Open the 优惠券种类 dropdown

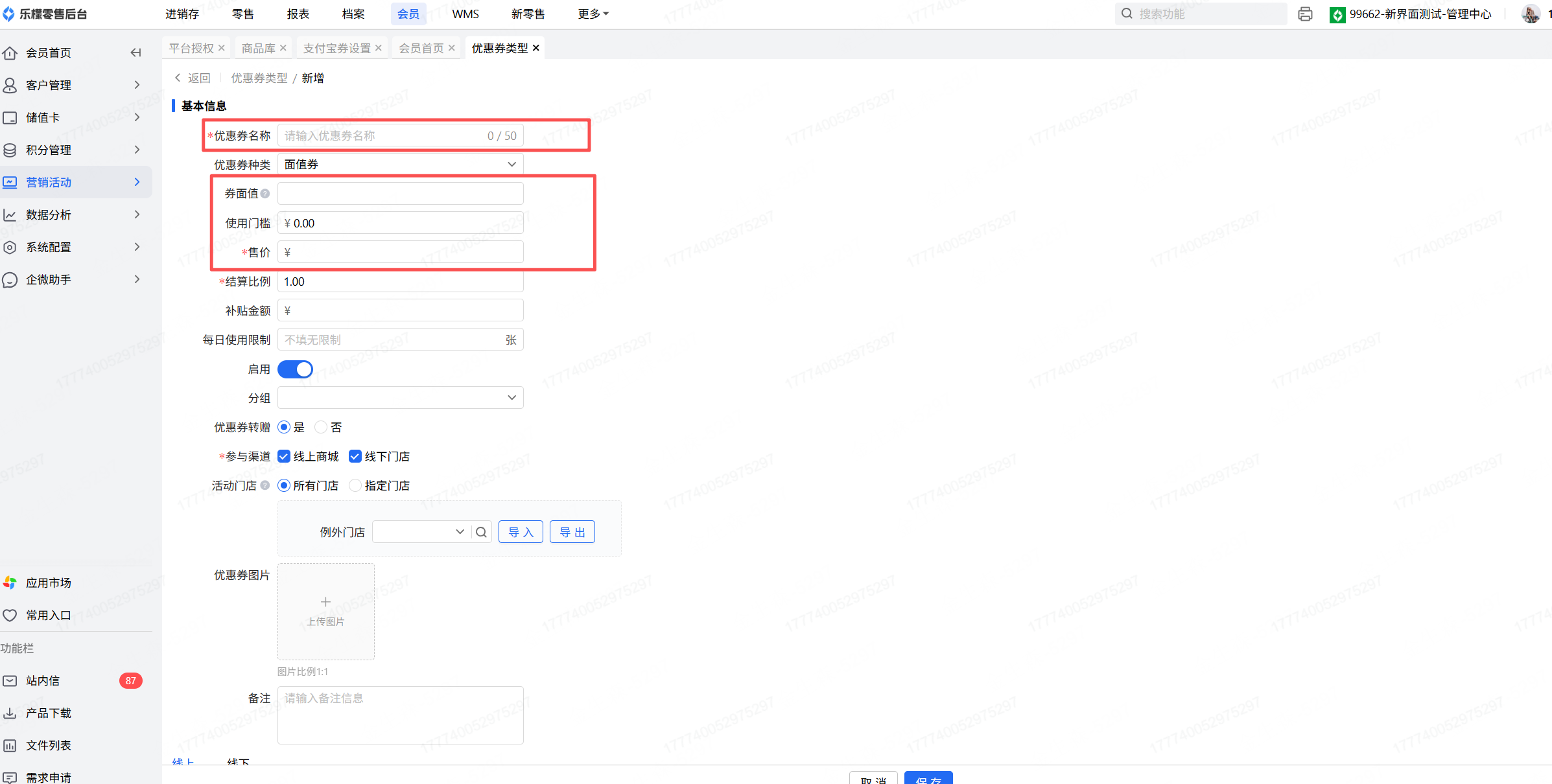click(x=400, y=165)
